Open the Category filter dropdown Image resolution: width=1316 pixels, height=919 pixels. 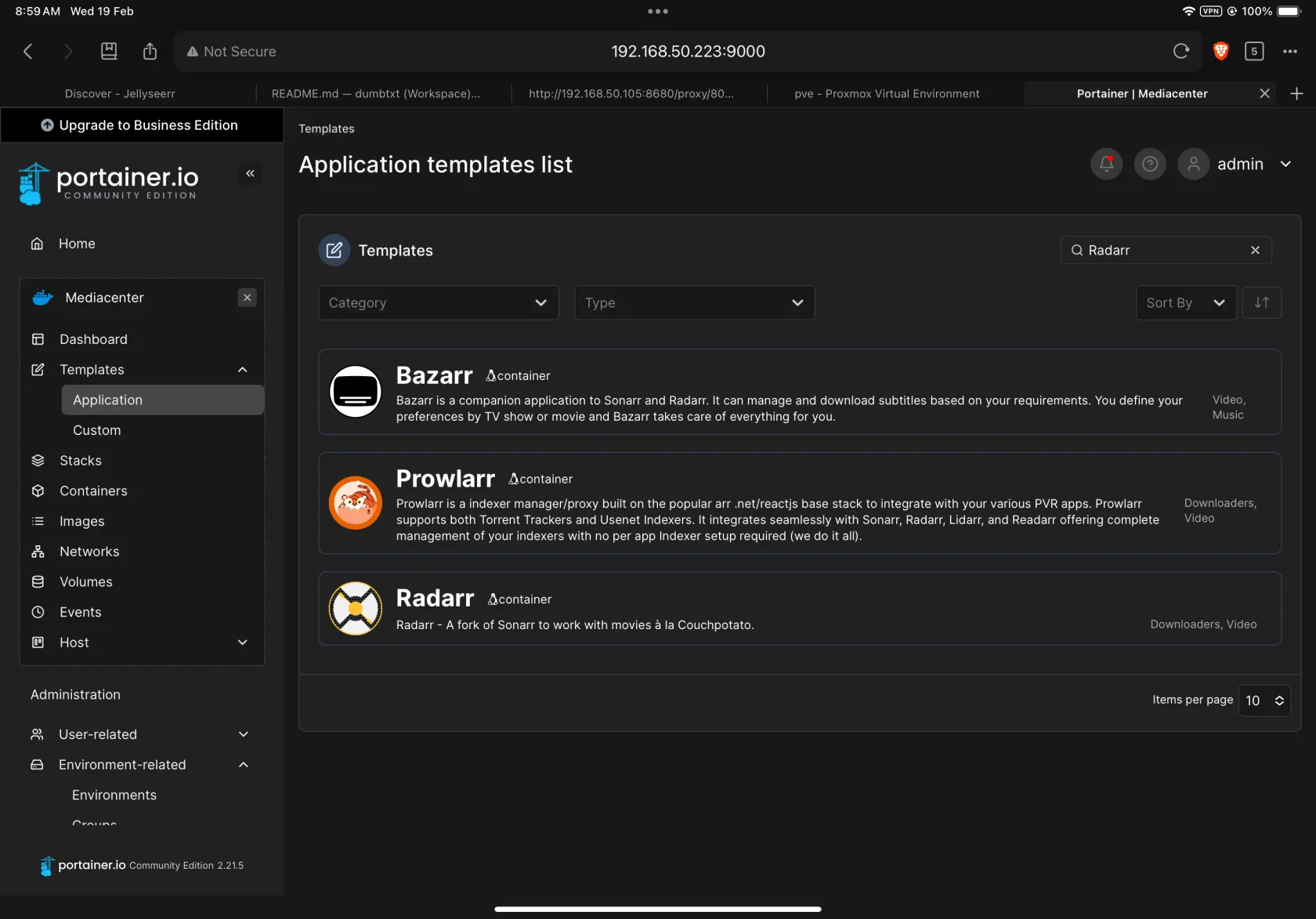(x=438, y=302)
